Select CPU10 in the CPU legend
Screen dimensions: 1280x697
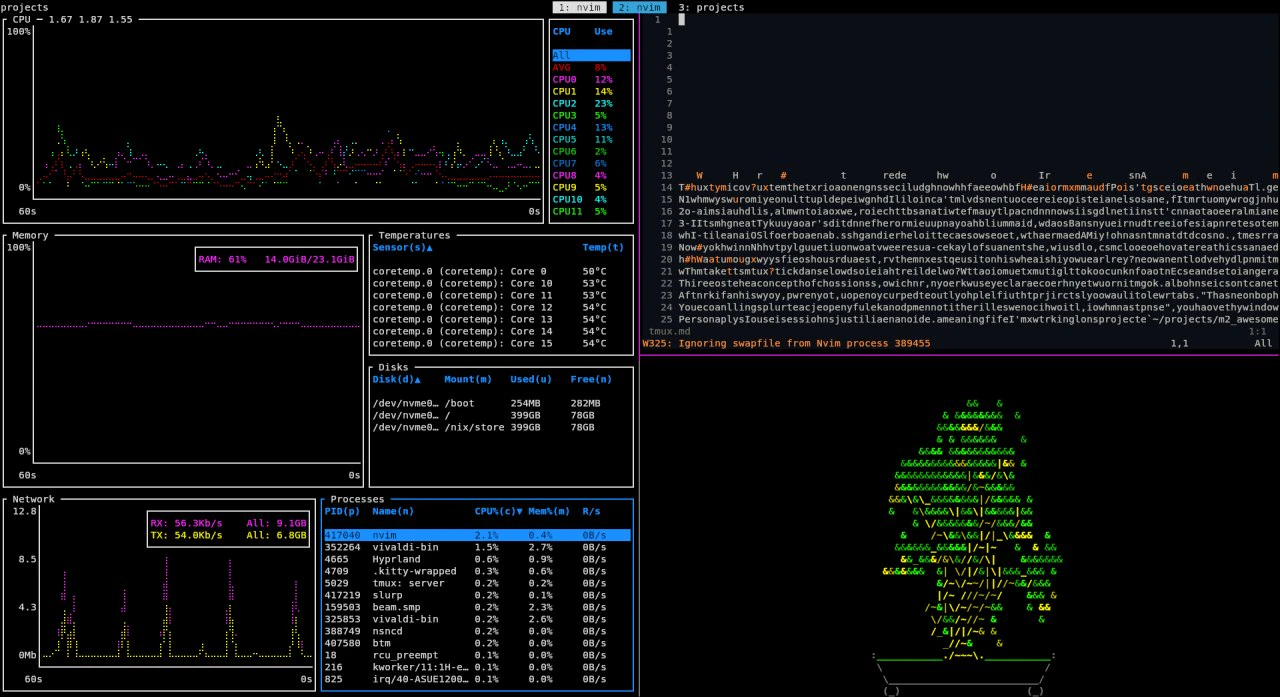click(591, 199)
